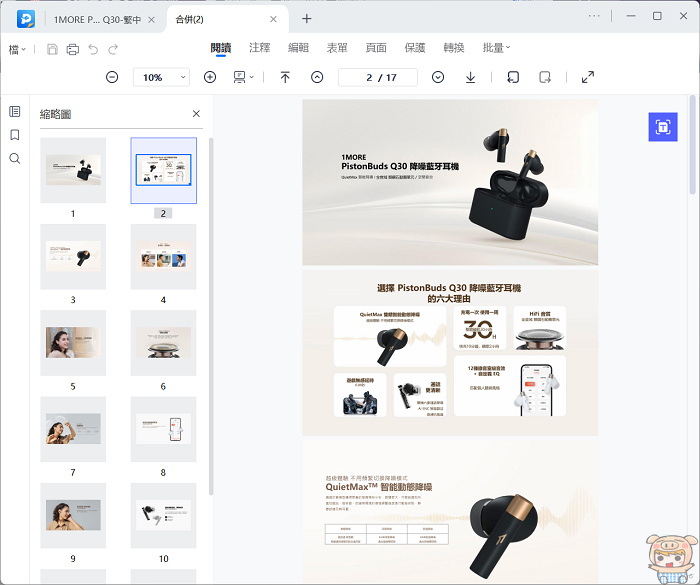Click the page number field 2 / 17
Screen dimensions: 700x585
(x=378, y=77)
